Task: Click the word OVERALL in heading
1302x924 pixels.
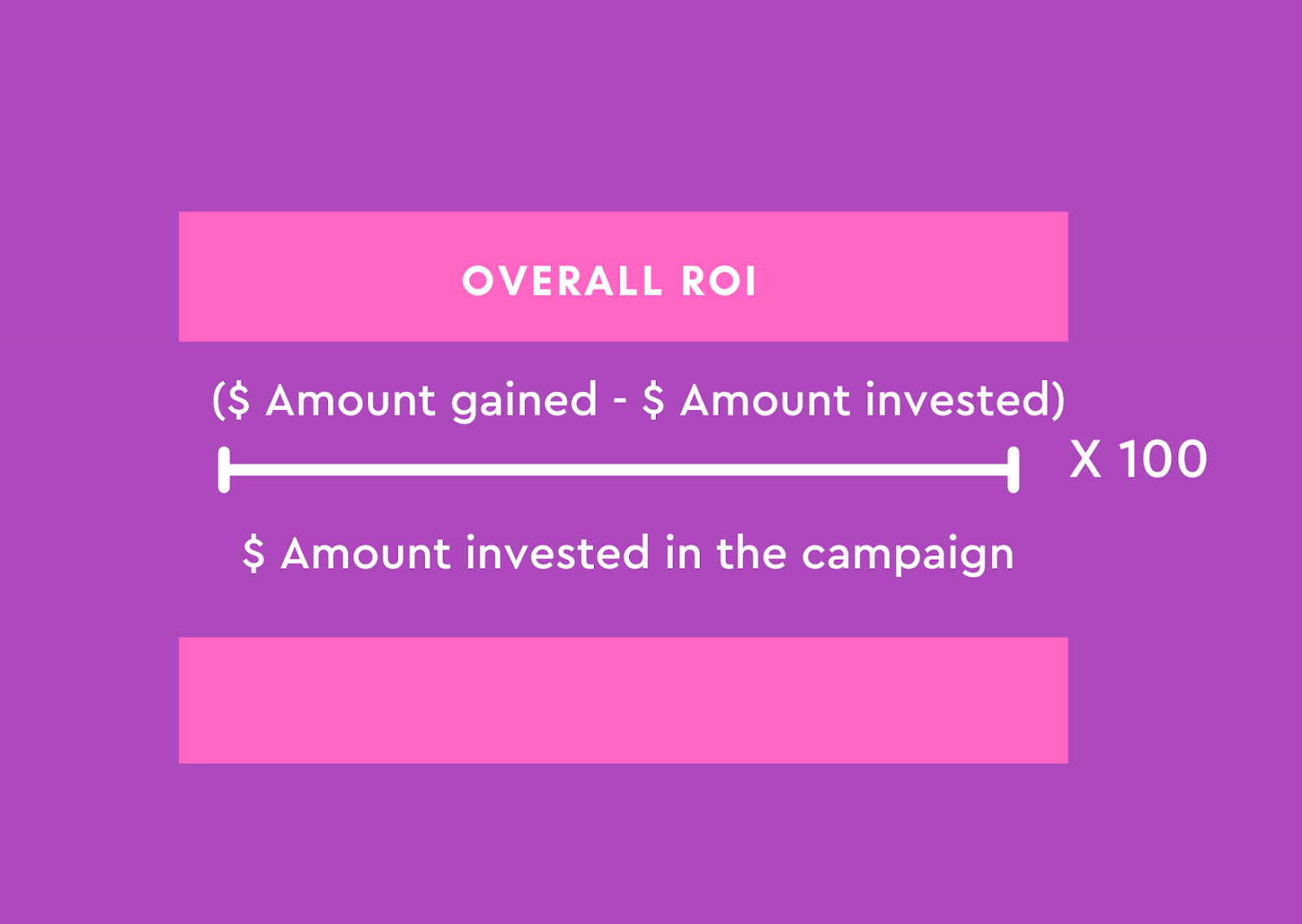Action: pos(562,281)
